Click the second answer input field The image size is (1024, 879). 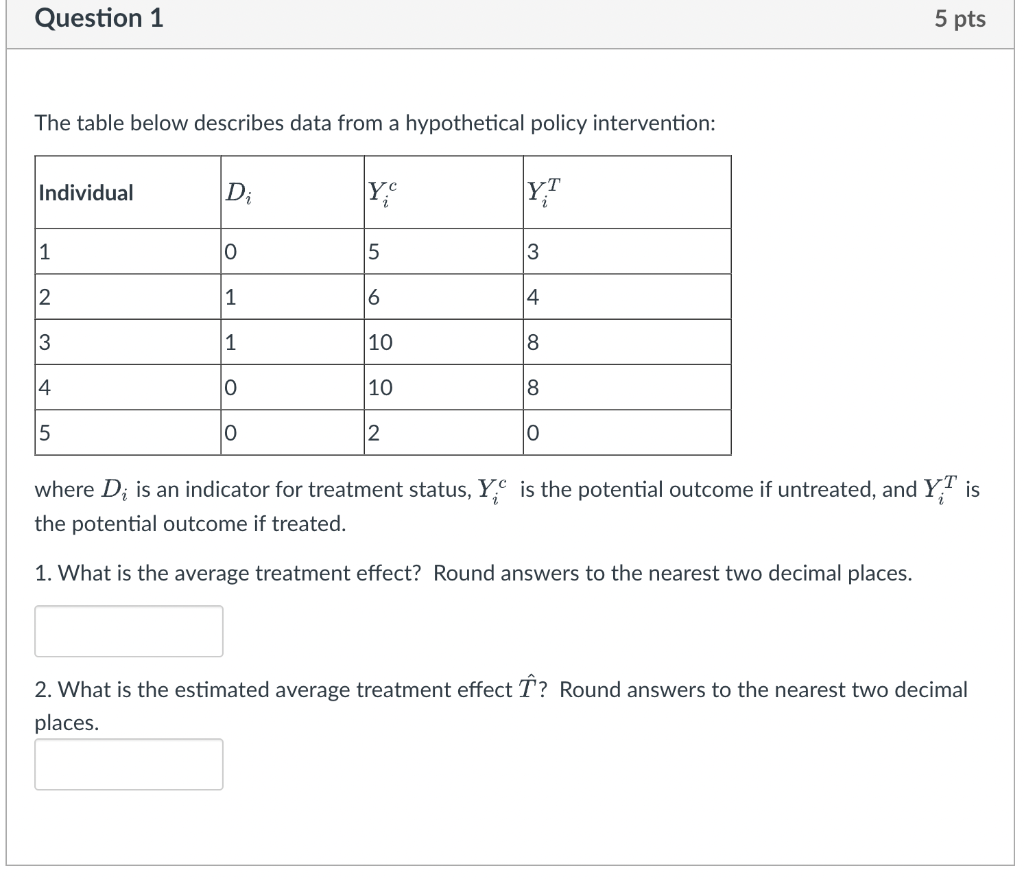point(128,764)
